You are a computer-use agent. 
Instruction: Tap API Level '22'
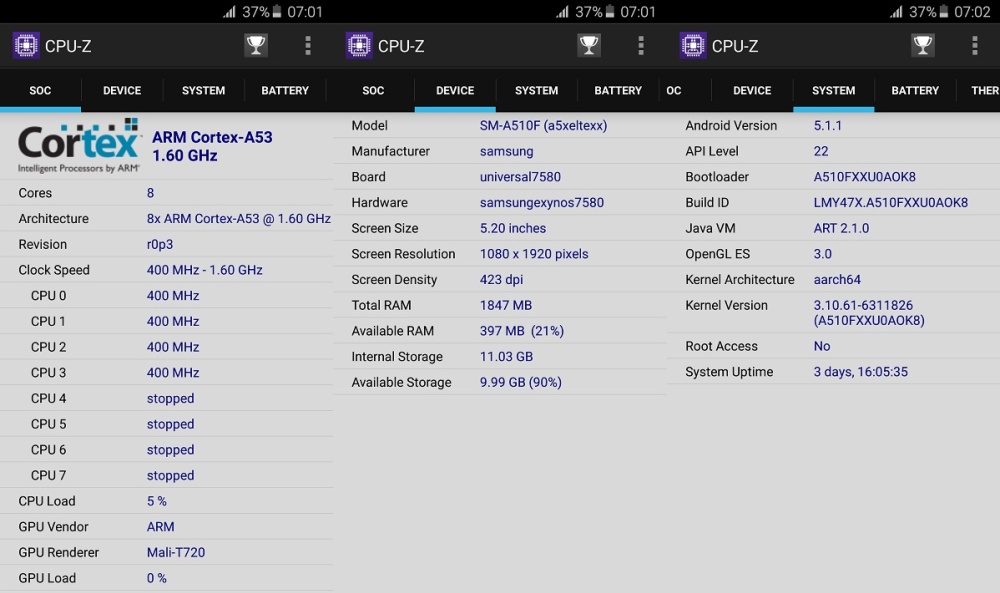(821, 151)
